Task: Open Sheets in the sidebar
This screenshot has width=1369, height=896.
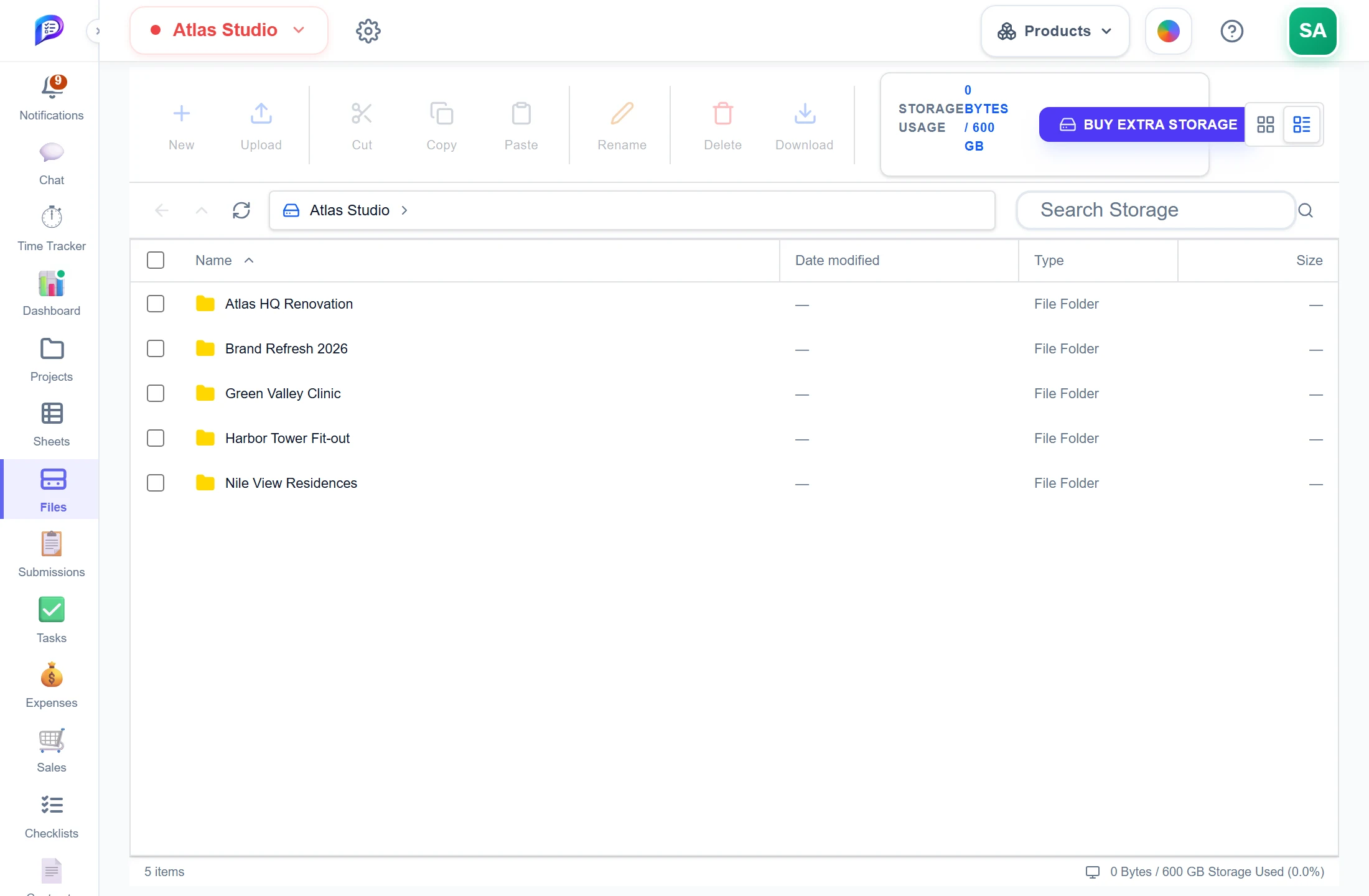Action: coord(52,424)
